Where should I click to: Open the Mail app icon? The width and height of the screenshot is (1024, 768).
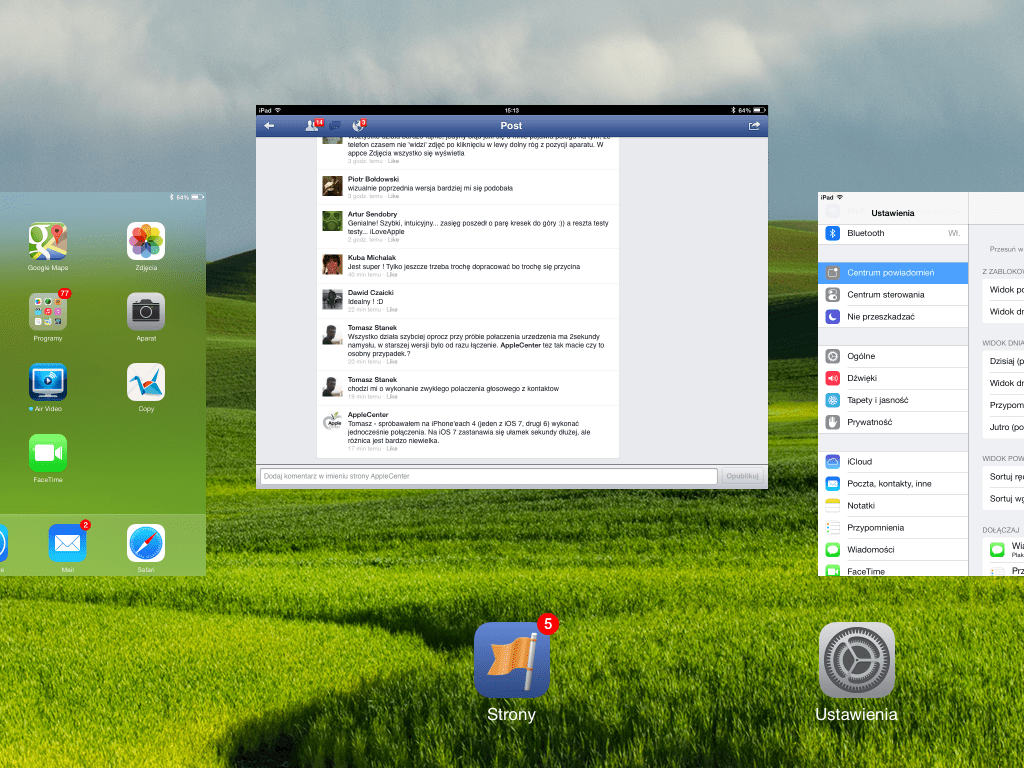(x=67, y=543)
